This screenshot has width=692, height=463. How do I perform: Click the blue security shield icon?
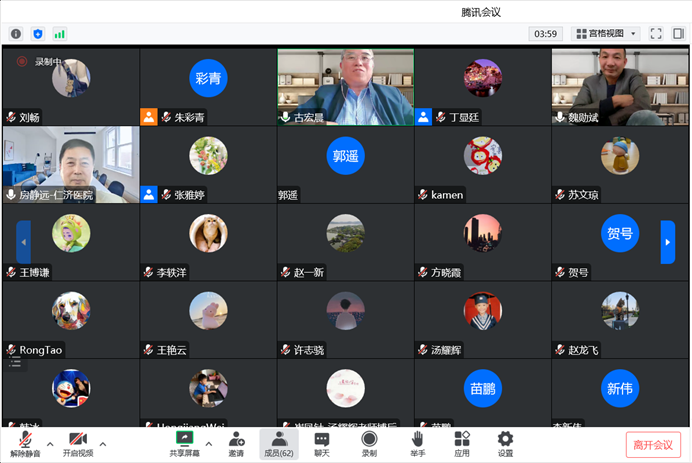tap(38, 33)
